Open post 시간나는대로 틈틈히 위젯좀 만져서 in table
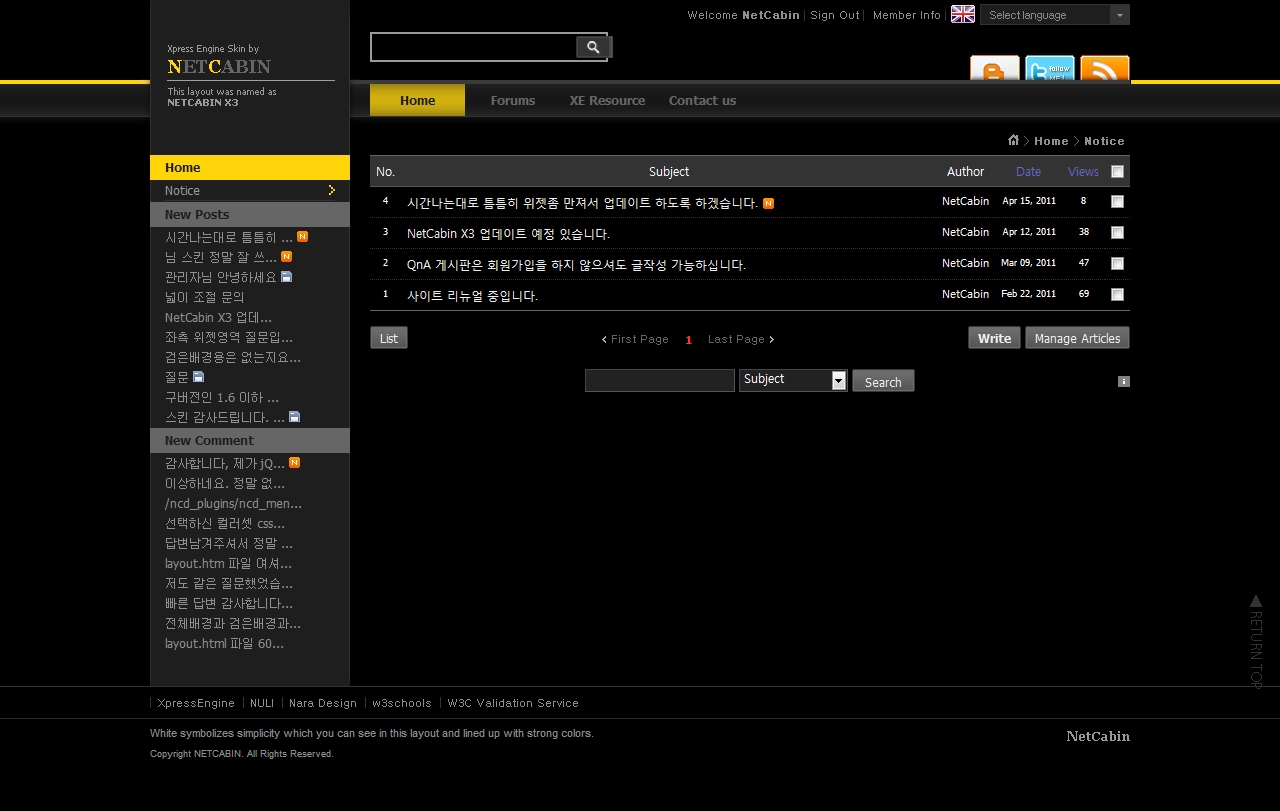Viewport: 1280px width, 811px height. pos(582,203)
